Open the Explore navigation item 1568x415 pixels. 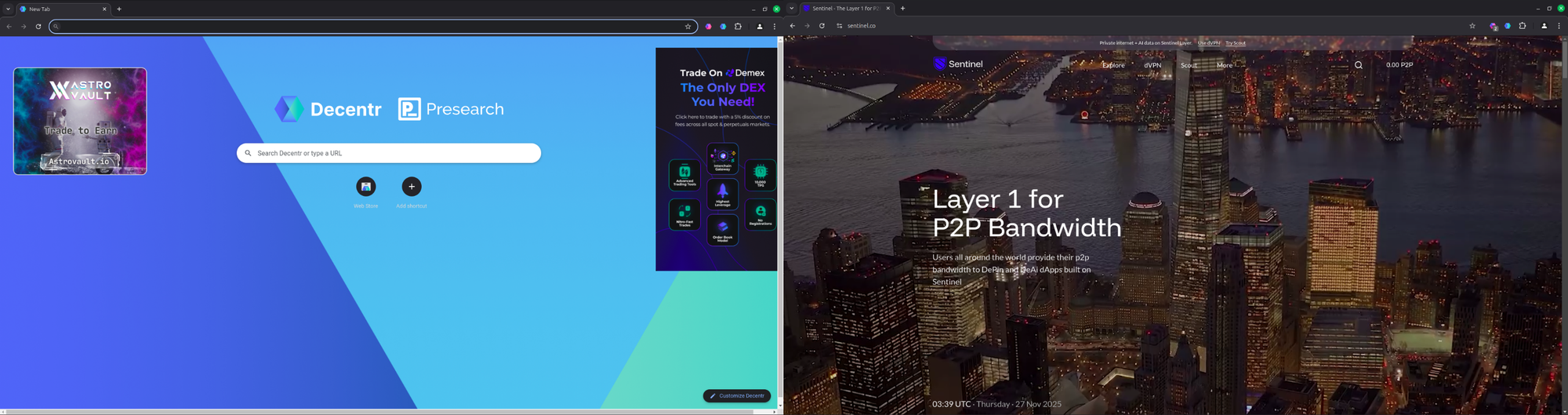point(1112,65)
